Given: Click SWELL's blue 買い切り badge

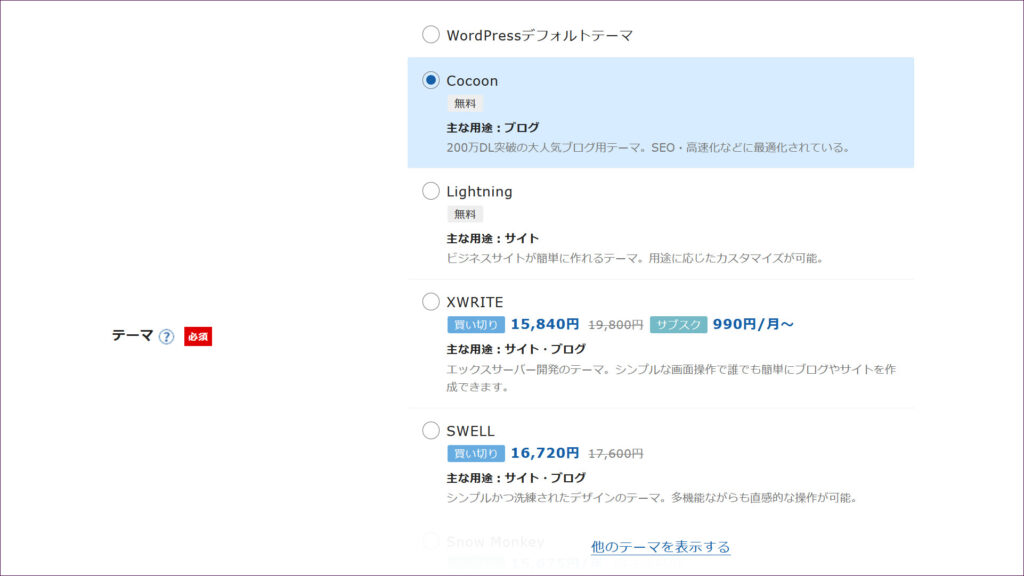Looking at the screenshot, I should pyautogui.click(x=476, y=454).
